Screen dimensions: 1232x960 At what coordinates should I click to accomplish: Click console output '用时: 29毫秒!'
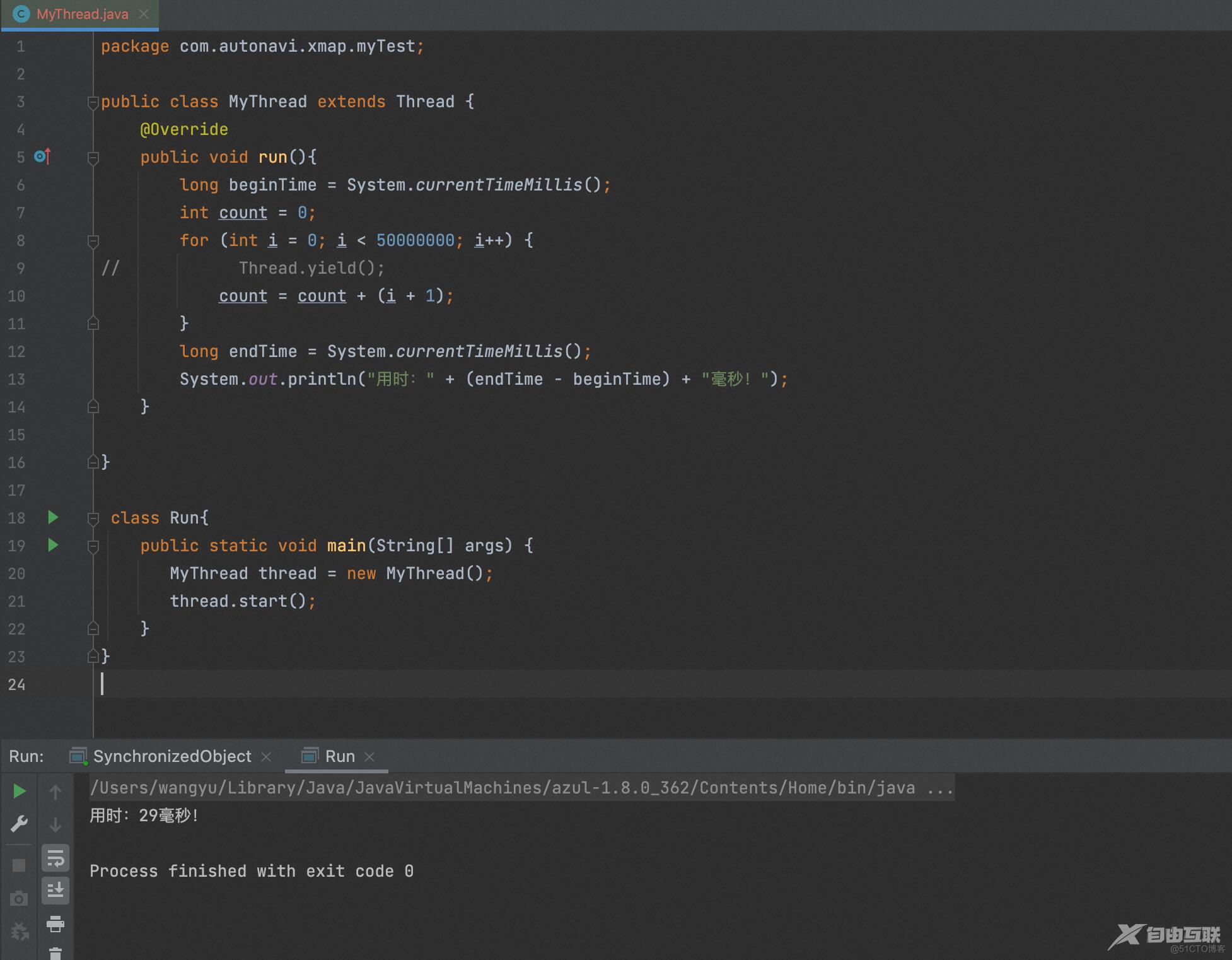144,816
